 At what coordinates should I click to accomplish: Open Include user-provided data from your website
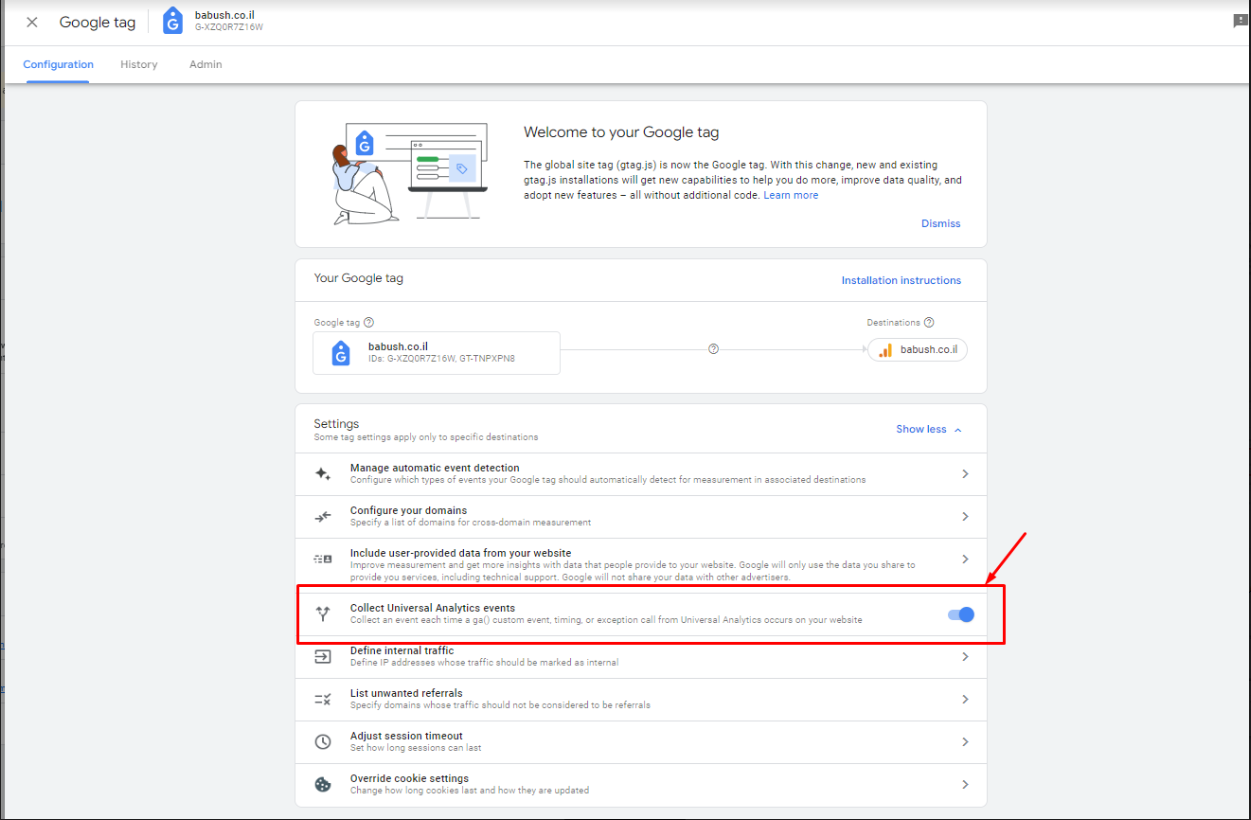pos(640,564)
